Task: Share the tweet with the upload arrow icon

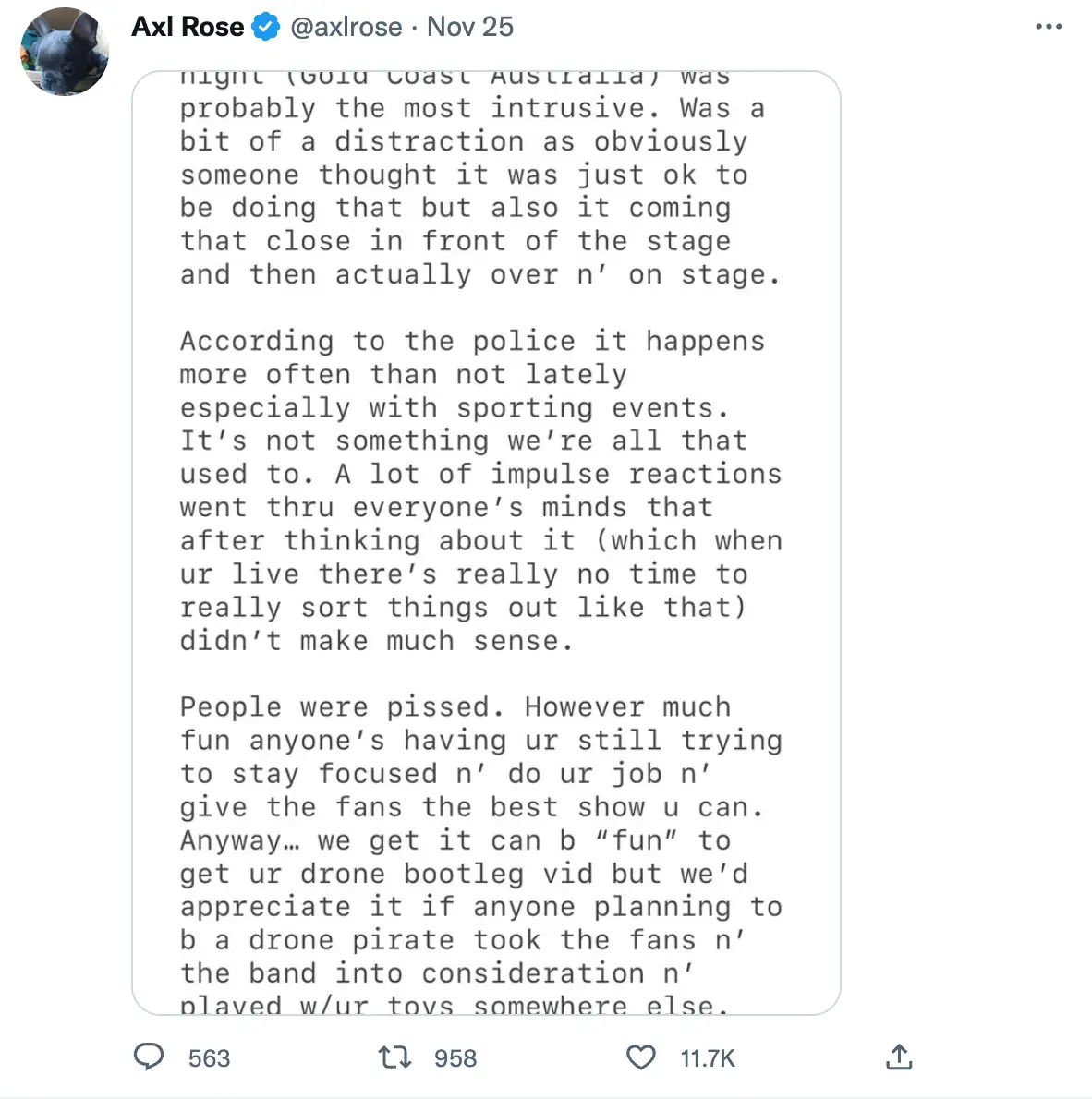Action: [899, 1057]
